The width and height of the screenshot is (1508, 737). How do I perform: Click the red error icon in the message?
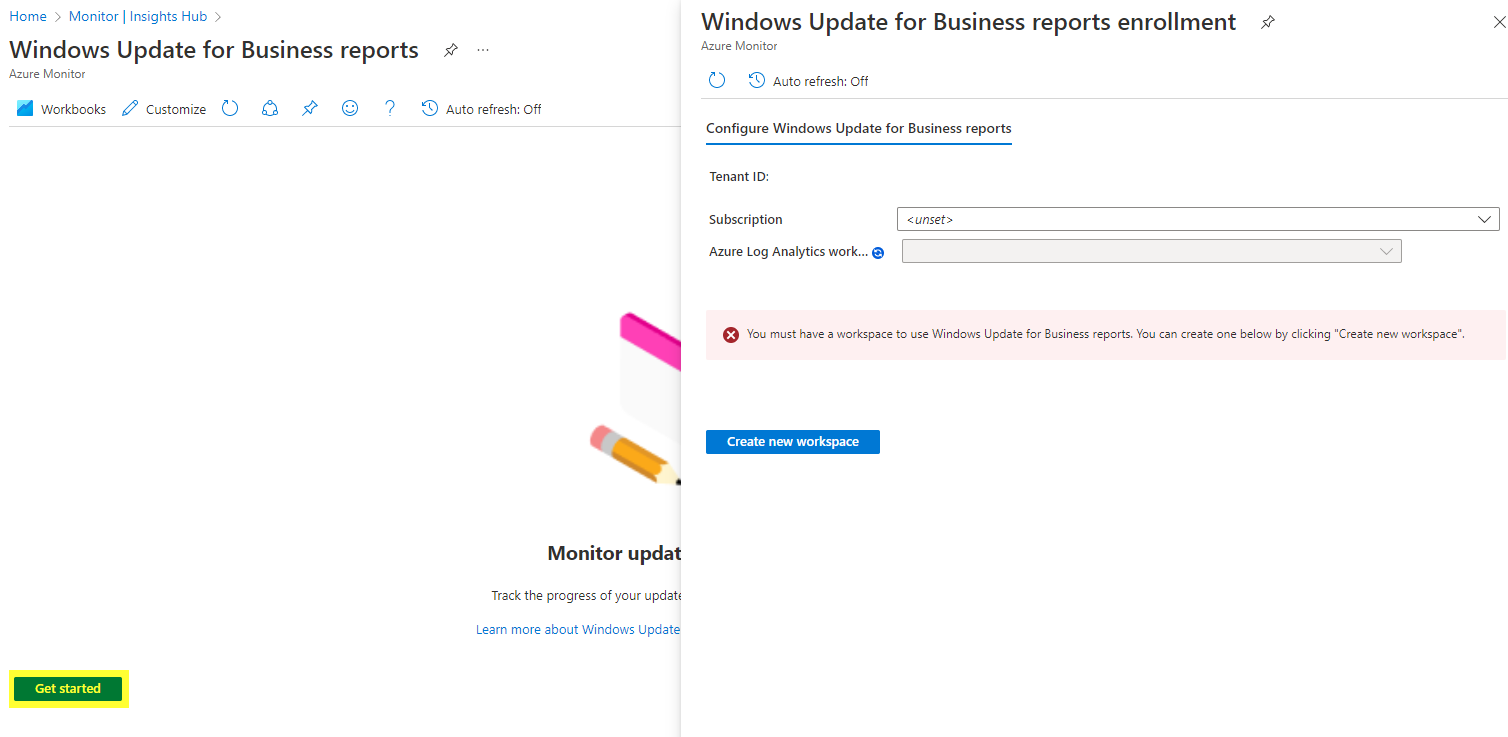[x=731, y=335]
